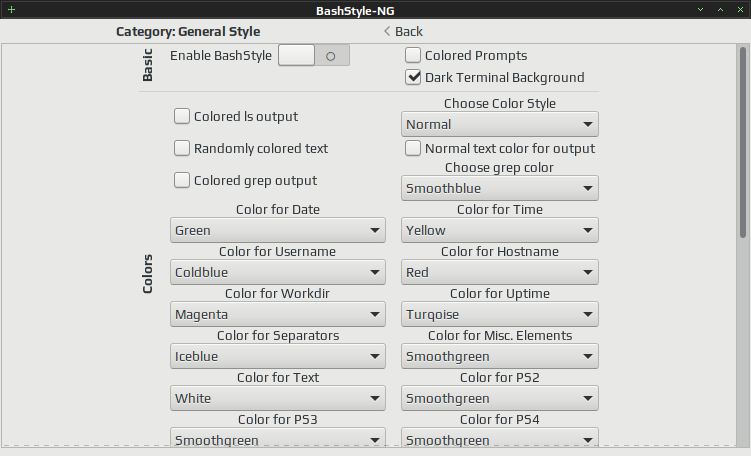Go Back to the category list
751x456 pixels.
pyautogui.click(x=403, y=31)
